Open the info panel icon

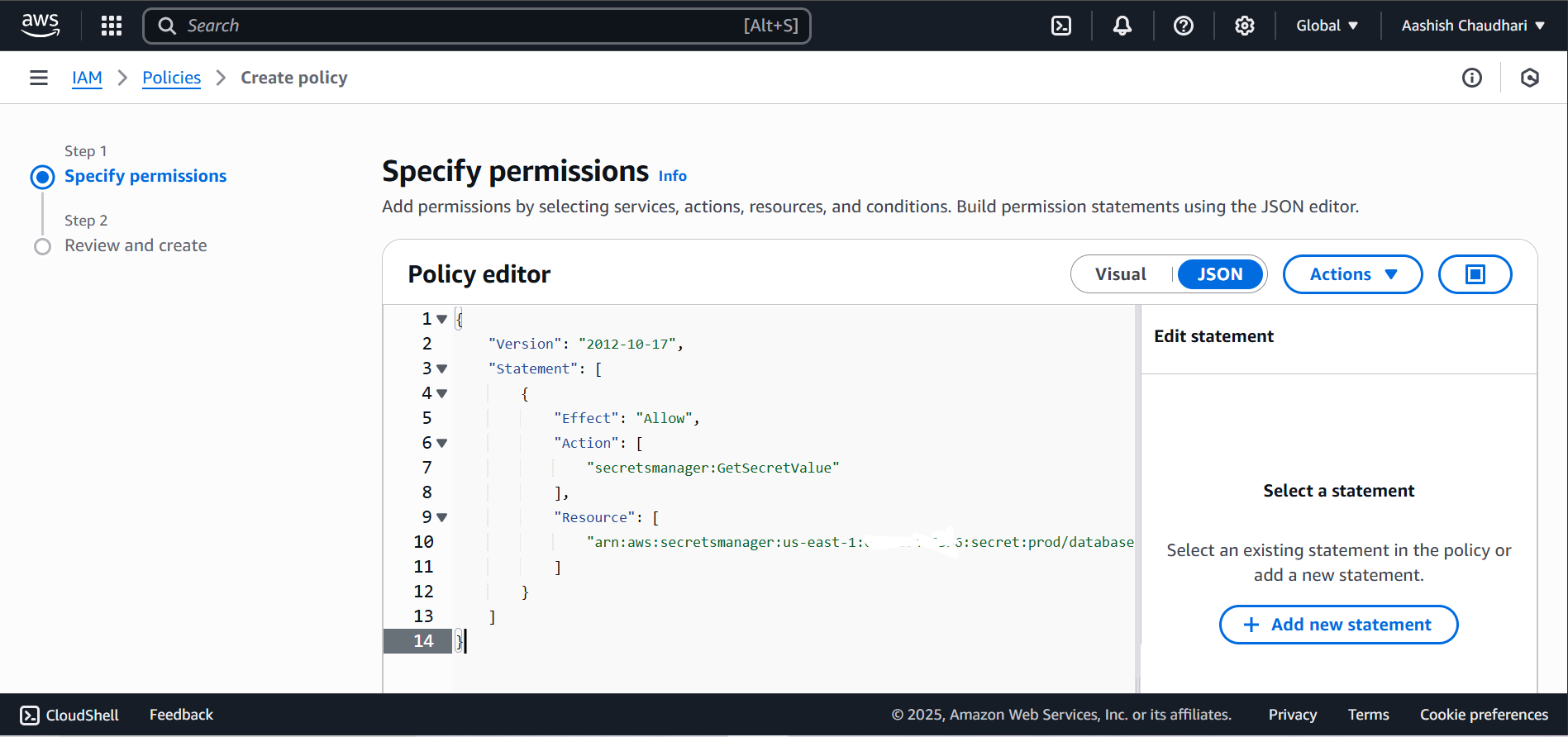click(1471, 78)
